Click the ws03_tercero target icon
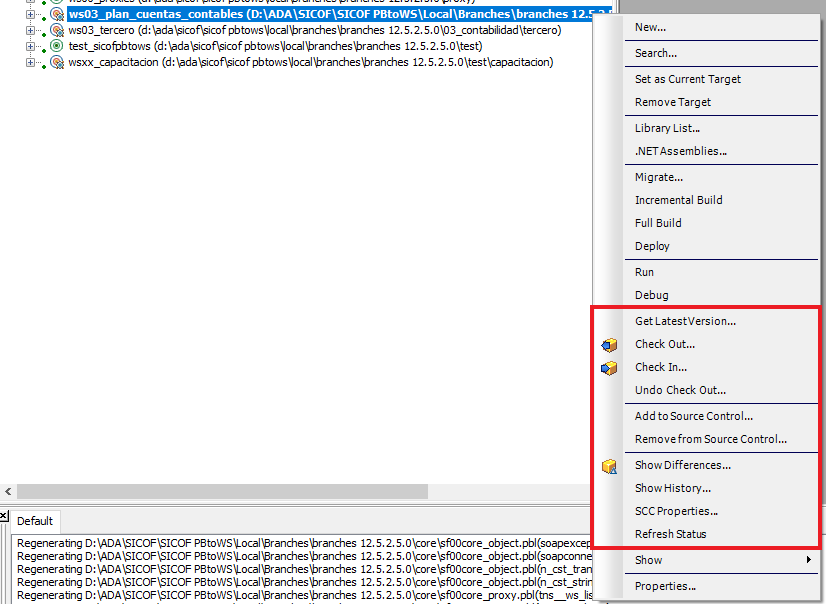The width and height of the screenshot is (826, 604). [x=57, y=31]
